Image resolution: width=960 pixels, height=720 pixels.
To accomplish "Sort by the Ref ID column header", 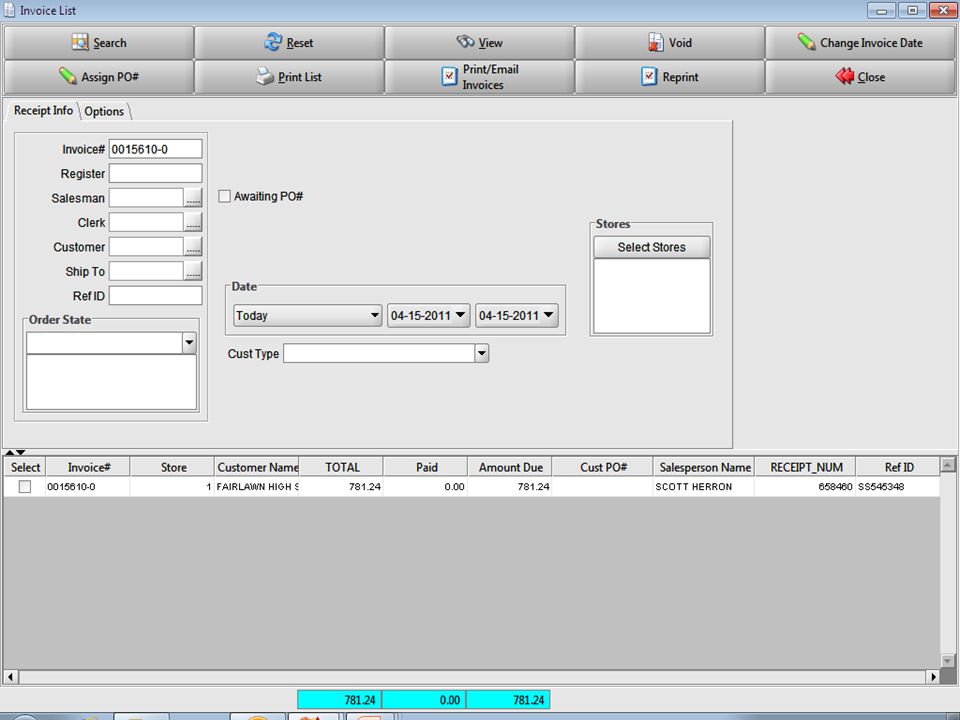I will point(898,467).
